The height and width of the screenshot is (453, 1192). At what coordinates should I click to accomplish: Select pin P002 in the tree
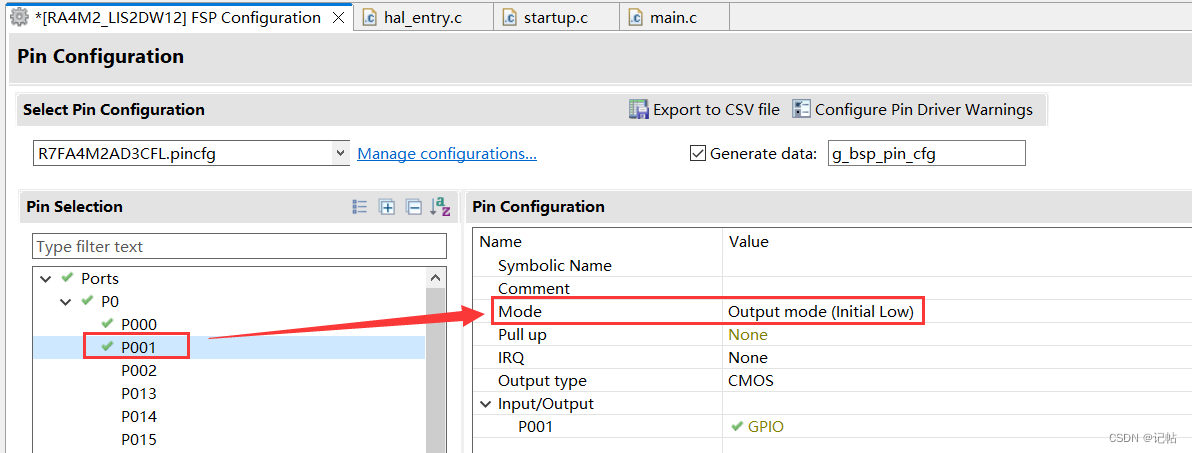click(139, 370)
